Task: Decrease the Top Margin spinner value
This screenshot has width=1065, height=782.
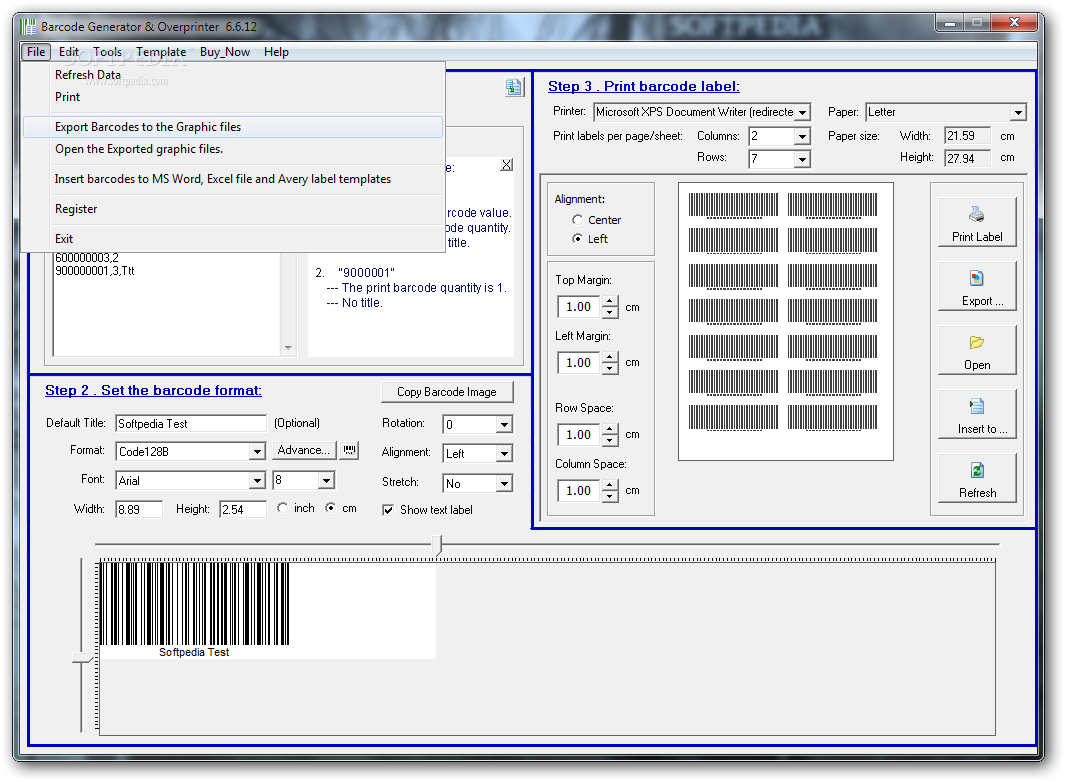Action: 610,312
